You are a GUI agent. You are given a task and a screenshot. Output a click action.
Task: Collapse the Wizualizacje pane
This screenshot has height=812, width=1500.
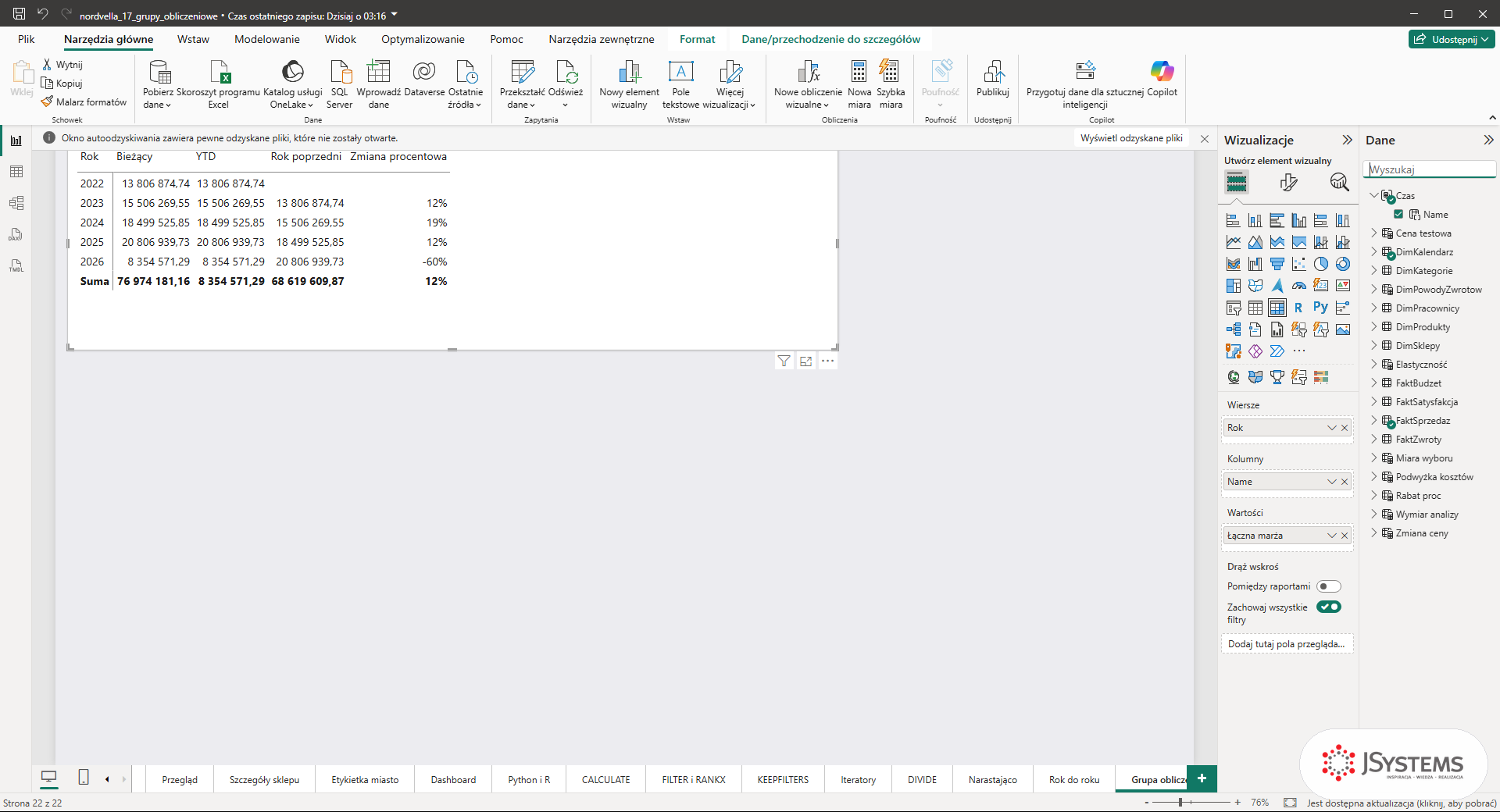pos(1347,140)
